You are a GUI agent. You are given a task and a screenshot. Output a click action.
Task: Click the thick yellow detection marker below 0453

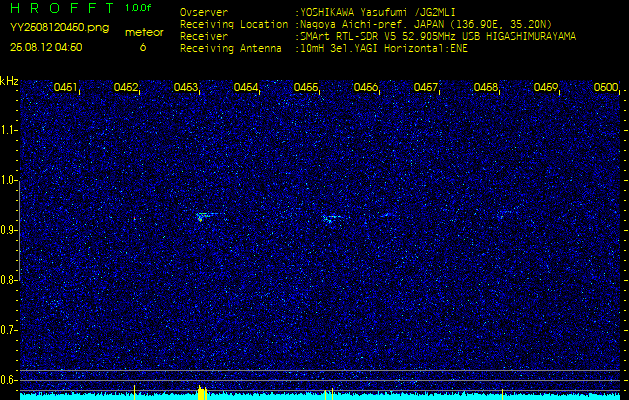point(201,392)
